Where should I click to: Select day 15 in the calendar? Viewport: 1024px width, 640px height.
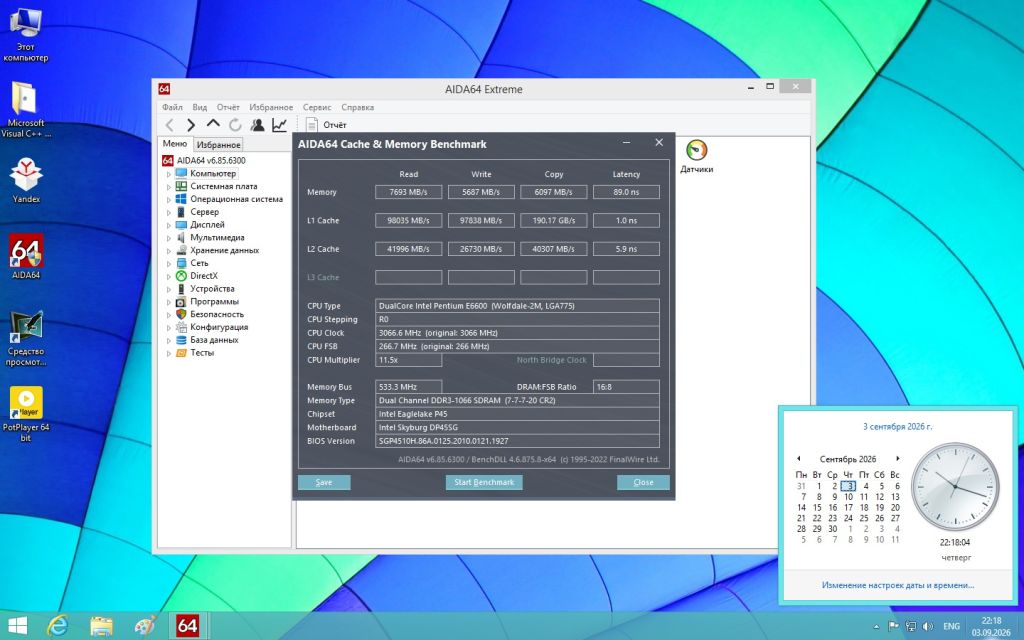[817, 507]
